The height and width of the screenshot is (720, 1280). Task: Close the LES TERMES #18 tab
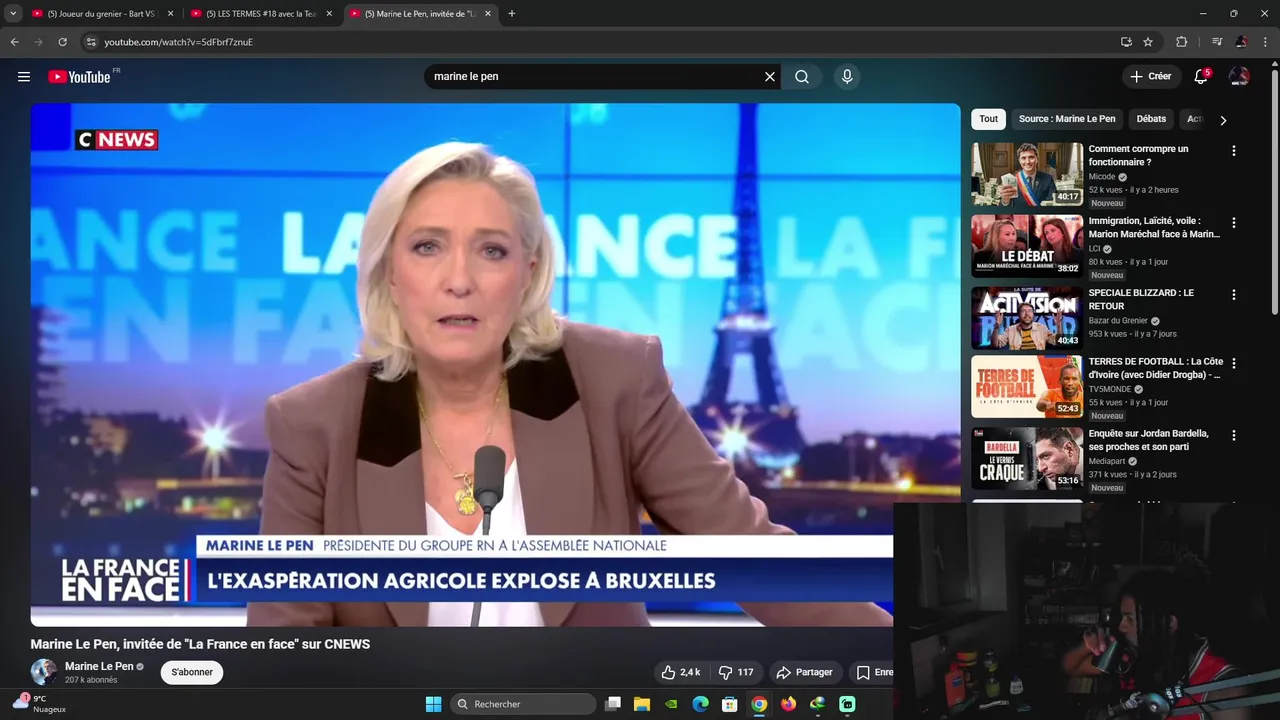click(329, 14)
